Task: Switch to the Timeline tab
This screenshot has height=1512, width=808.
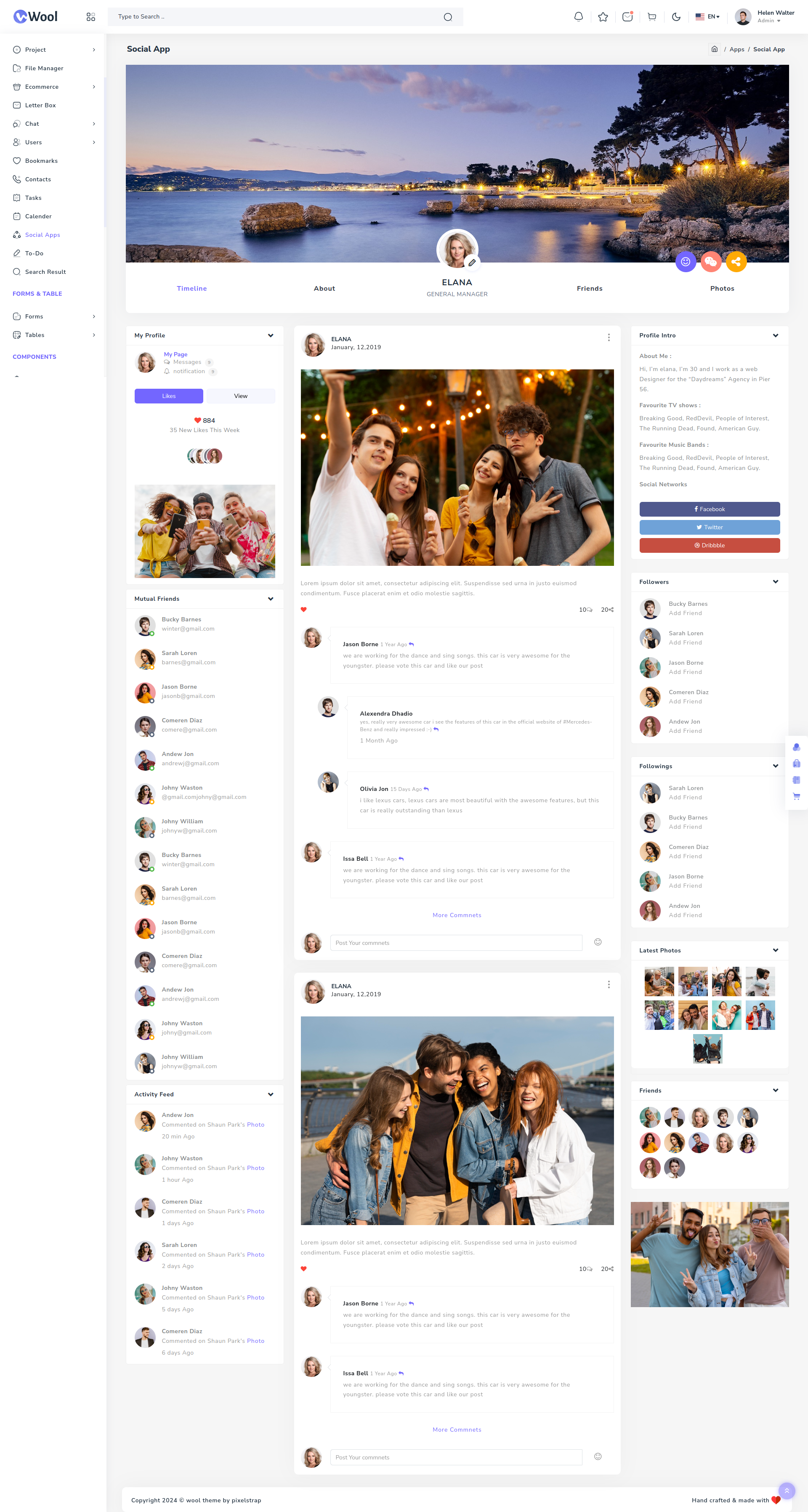Action: pyautogui.click(x=192, y=288)
